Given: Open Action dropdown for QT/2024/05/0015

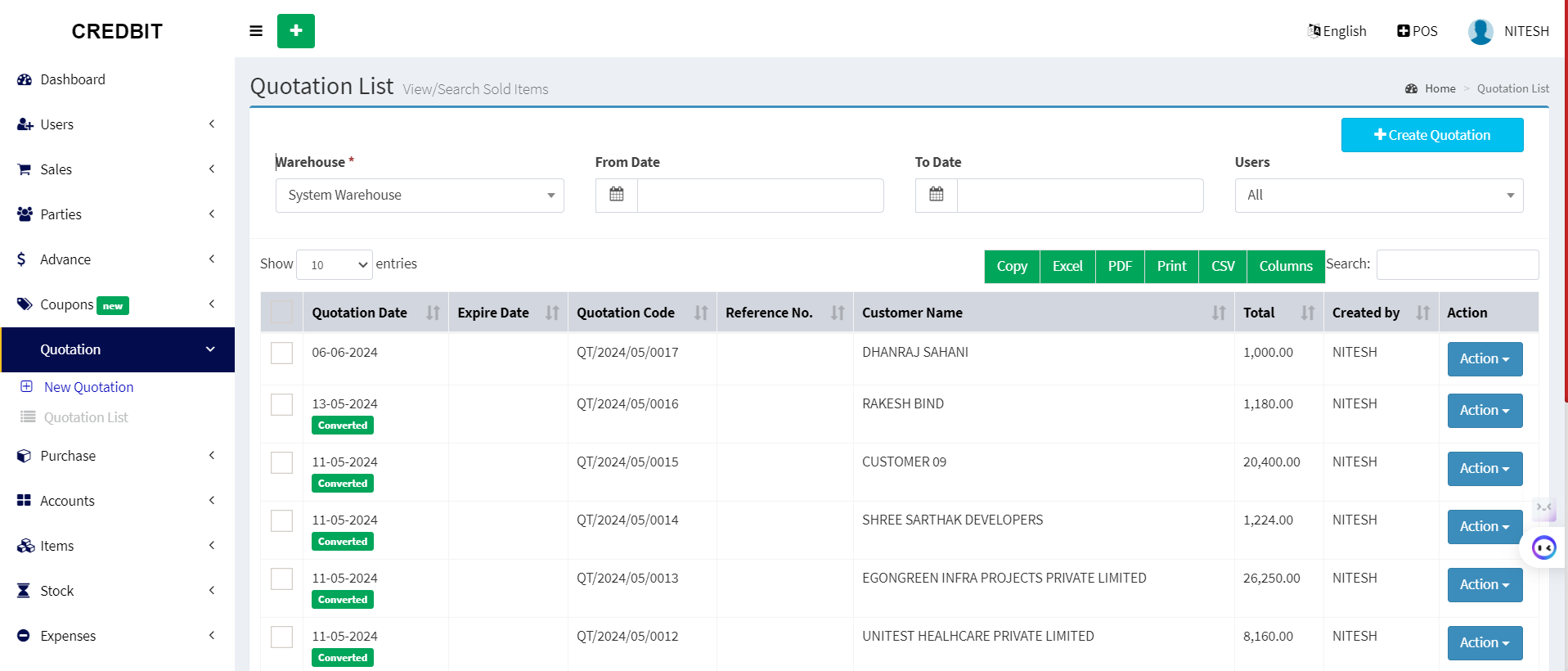Looking at the screenshot, I should (x=1485, y=468).
